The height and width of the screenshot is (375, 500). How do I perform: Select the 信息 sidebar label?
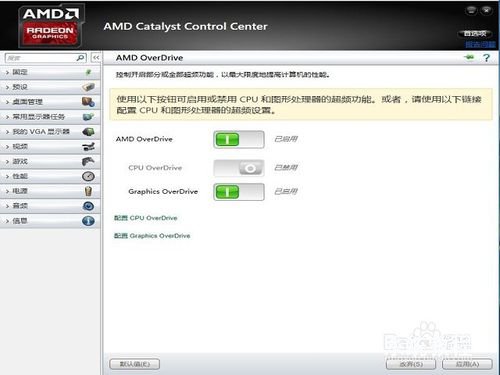pyautogui.click(x=20, y=221)
